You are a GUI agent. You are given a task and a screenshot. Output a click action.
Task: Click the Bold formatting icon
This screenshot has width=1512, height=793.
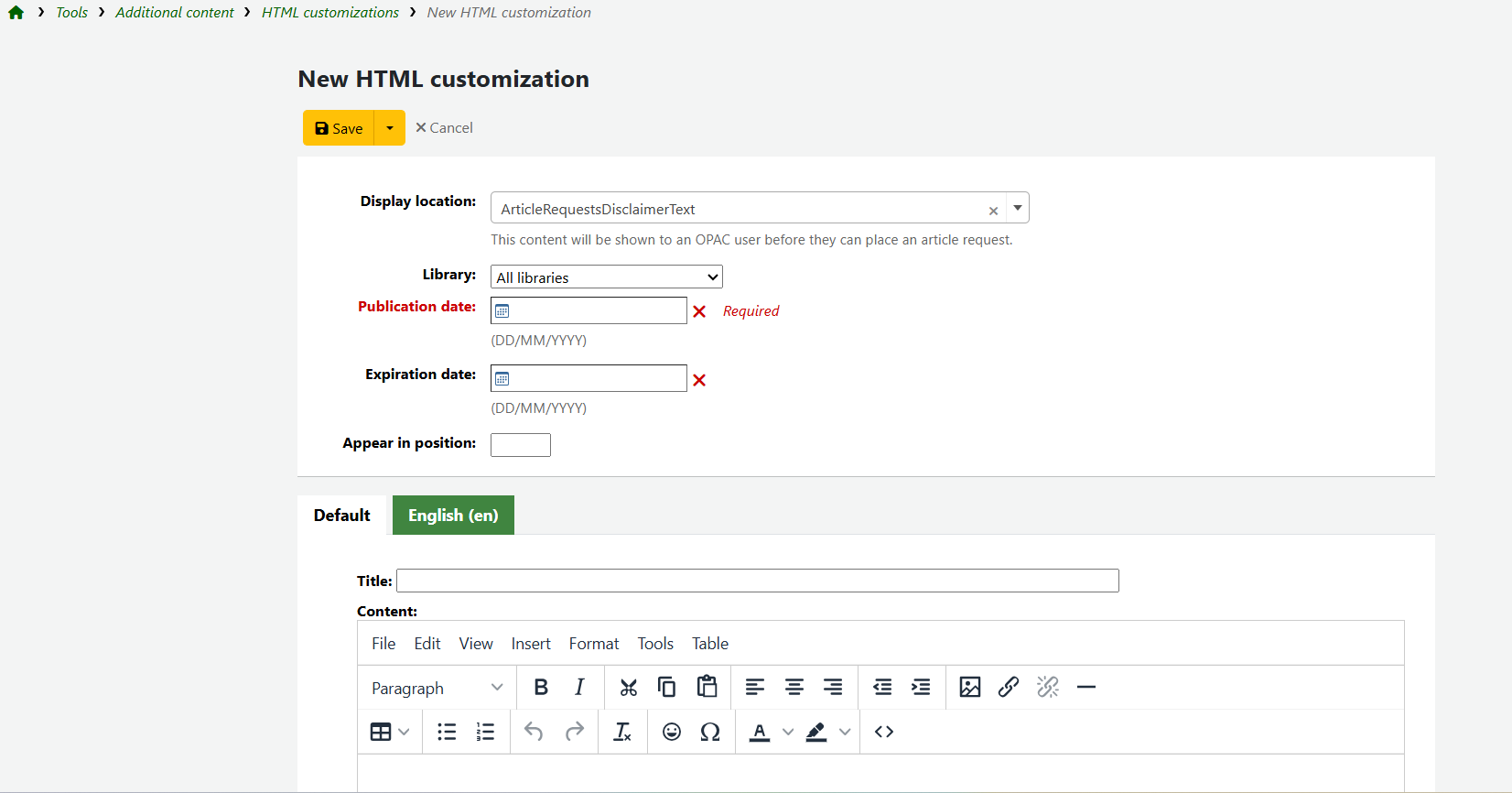541,688
